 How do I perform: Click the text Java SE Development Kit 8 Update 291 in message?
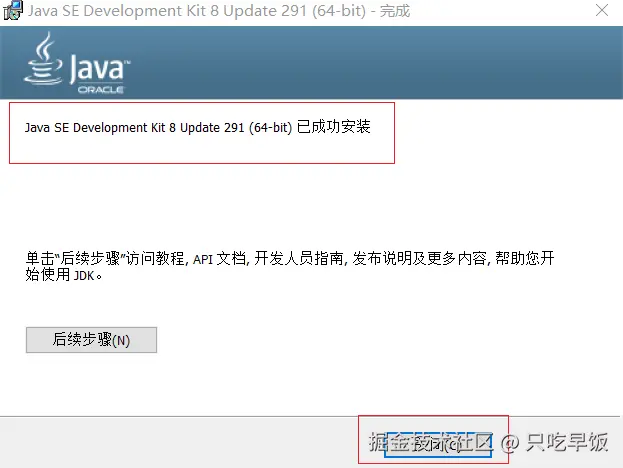pos(135,128)
